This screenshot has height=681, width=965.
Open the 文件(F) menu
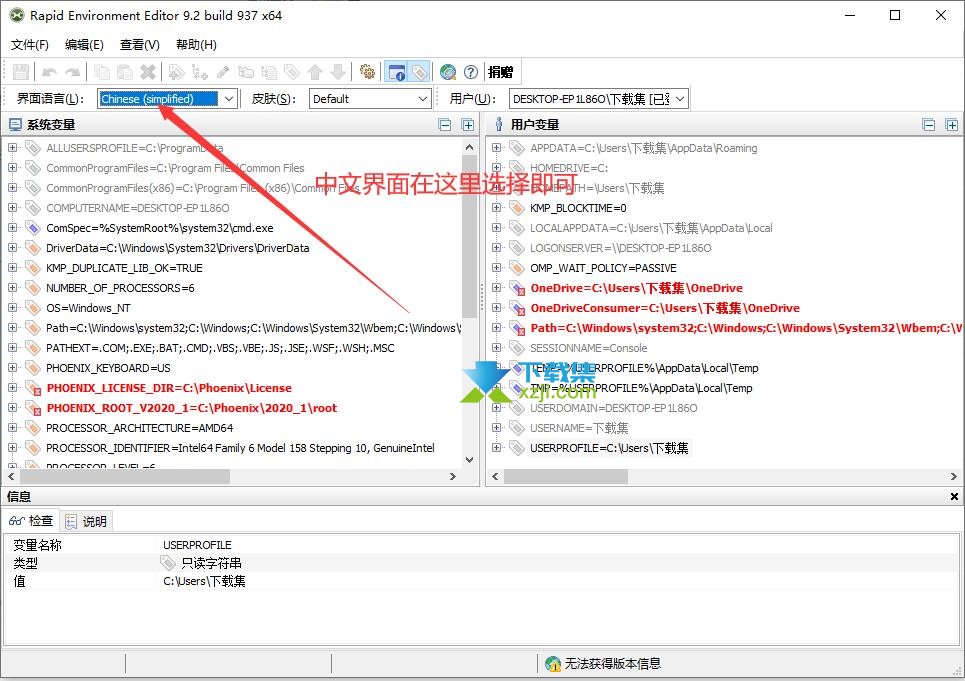coord(30,44)
